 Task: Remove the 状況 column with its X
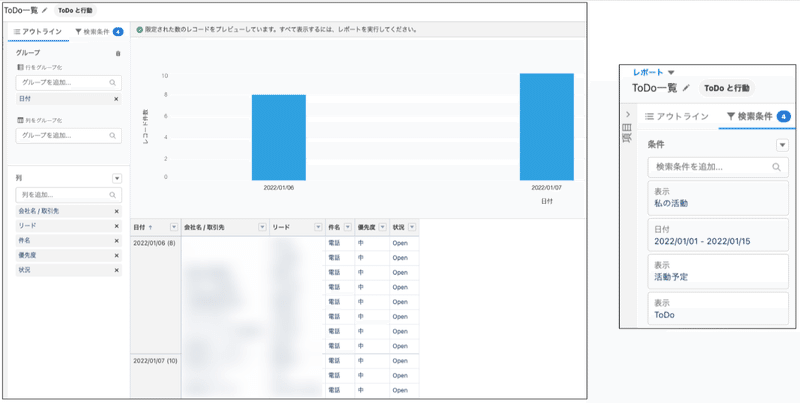point(116,270)
